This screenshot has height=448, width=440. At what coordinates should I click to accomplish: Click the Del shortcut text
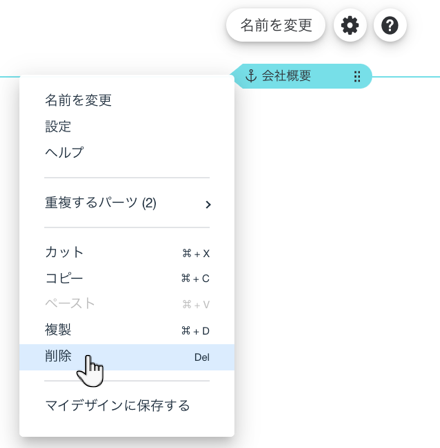pos(202,357)
